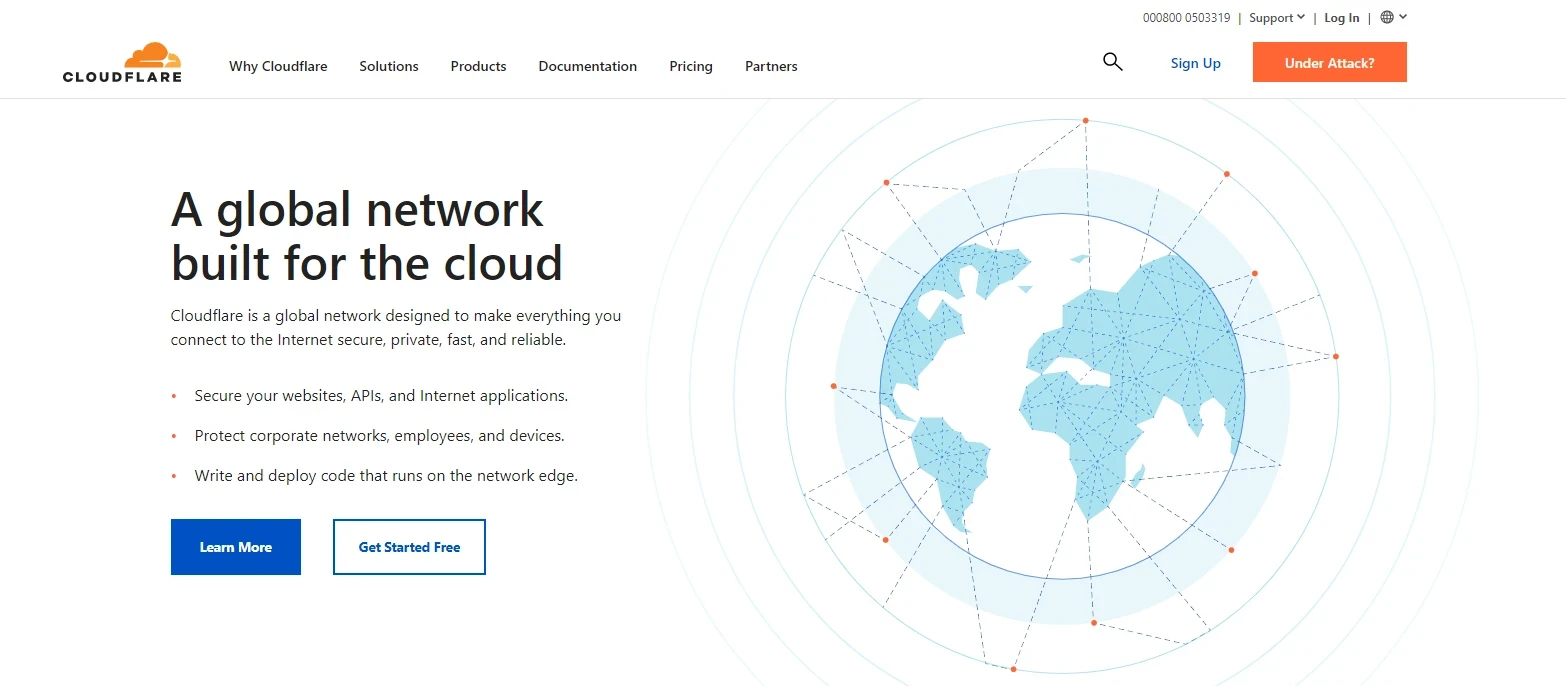Click the phone number 000800 0503319
Viewport: 1566px width, 686px height.
click(x=1186, y=16)
